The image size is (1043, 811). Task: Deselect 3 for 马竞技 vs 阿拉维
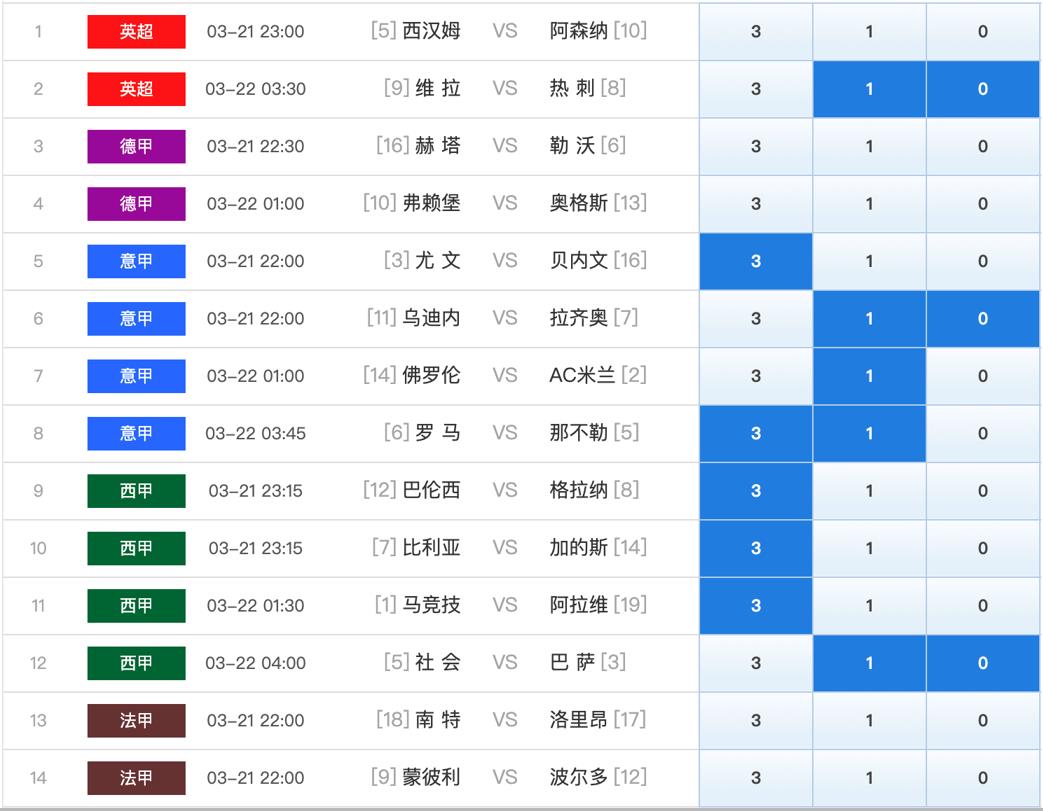[x=756, y=606]
